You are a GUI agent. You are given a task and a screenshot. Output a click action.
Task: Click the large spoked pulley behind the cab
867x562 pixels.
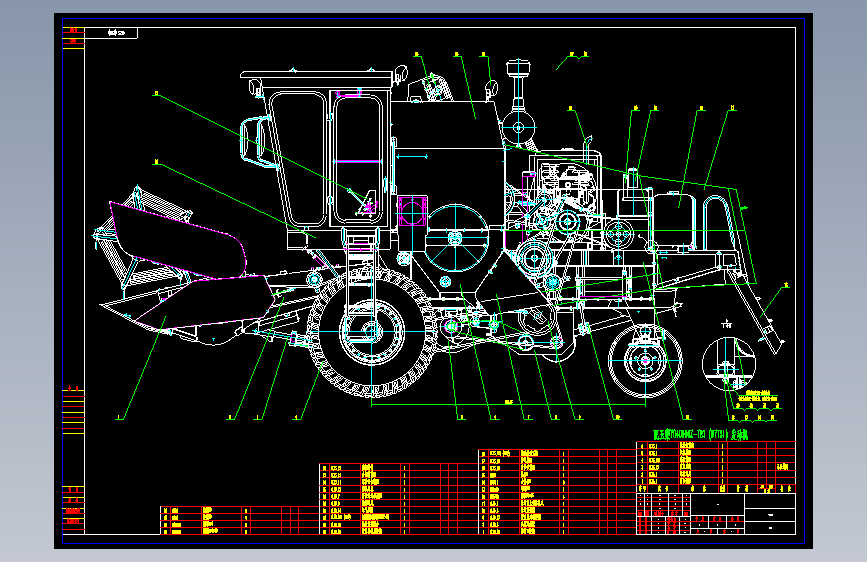click(x=456, y=238)
